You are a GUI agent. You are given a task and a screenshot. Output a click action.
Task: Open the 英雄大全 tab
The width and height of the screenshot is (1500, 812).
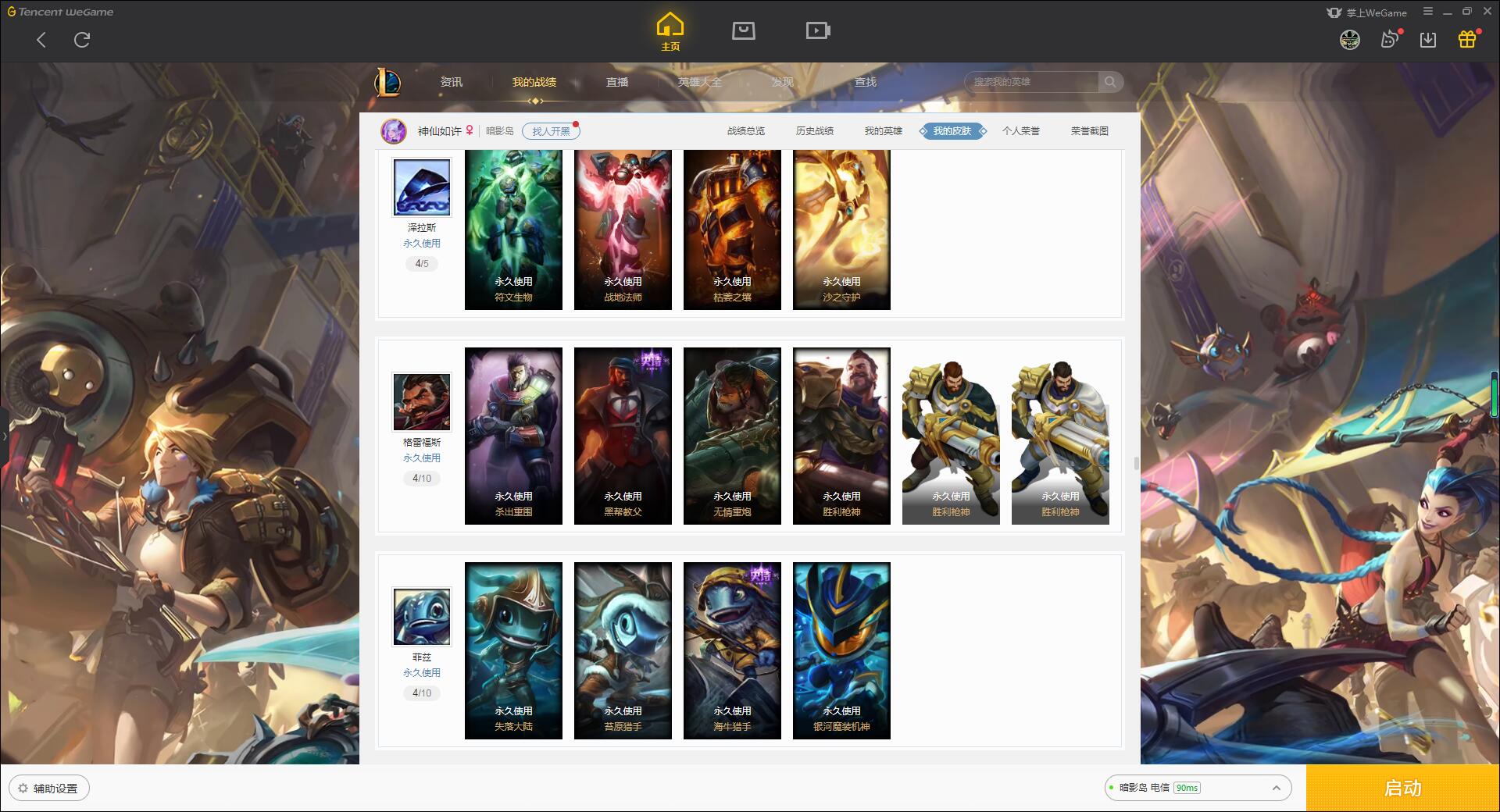(700, 82)
